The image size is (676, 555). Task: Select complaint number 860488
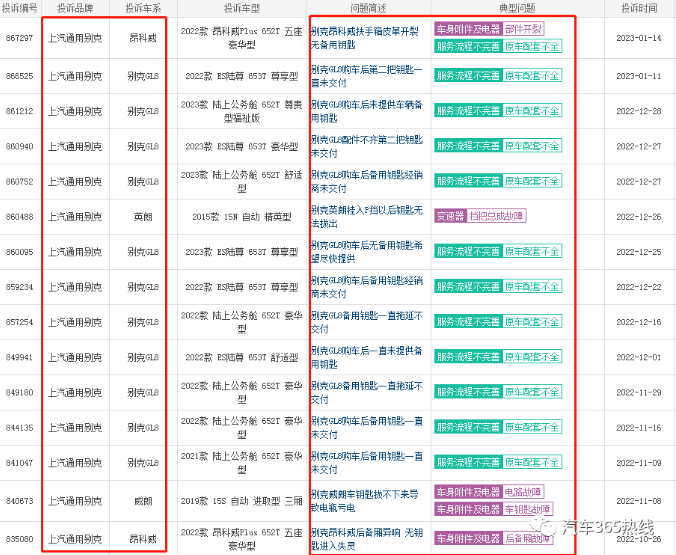pyautogui.click(x=19, y=217)
